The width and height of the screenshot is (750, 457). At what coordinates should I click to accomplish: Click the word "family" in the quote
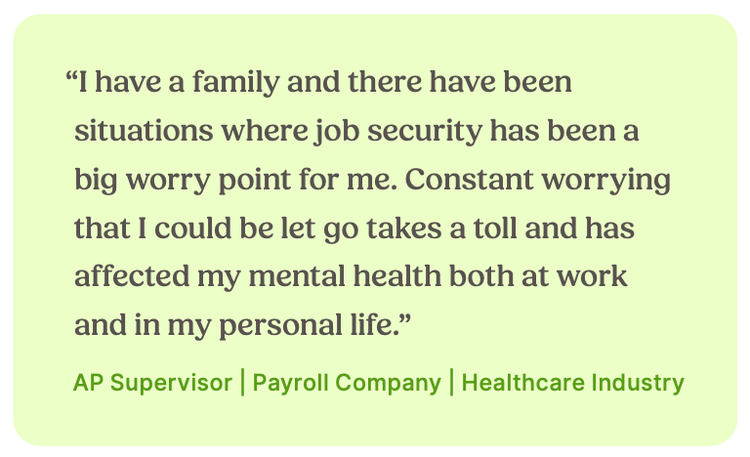point(236,83)
